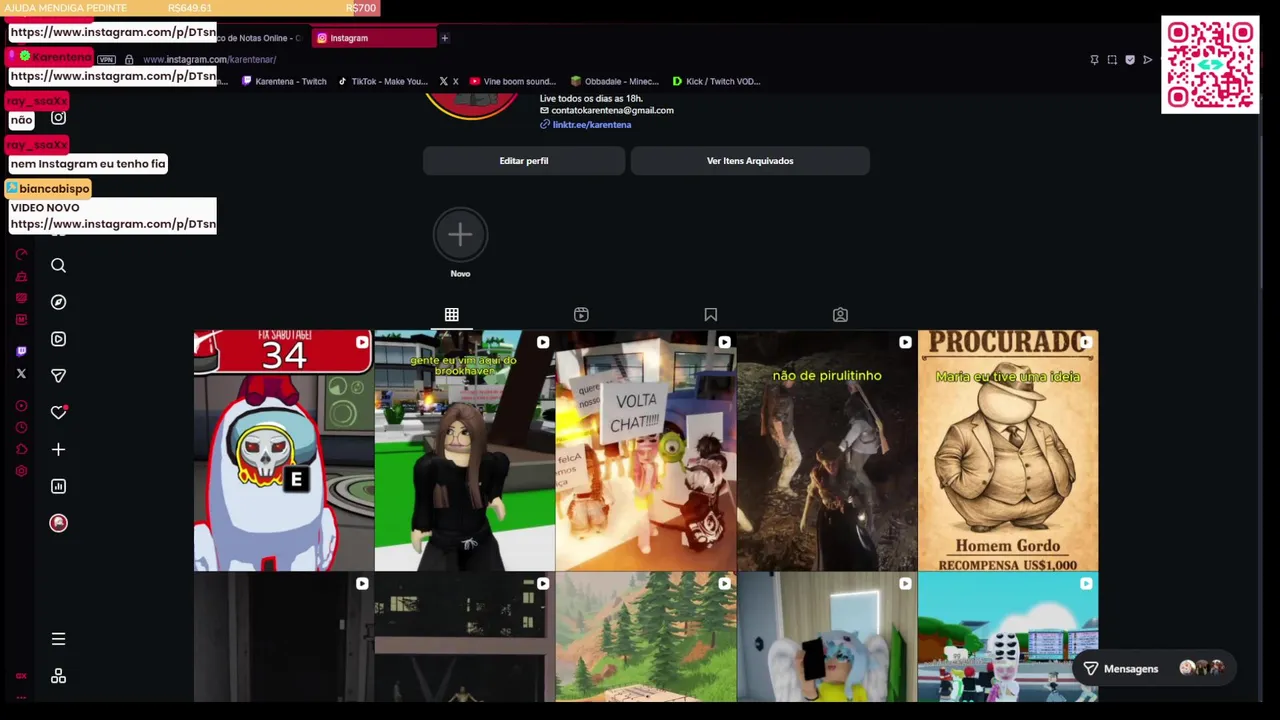Viewport: 1280px width, 720px height.
Task: Open the dashboard bar-chart icon
Action: pos(58,486)
